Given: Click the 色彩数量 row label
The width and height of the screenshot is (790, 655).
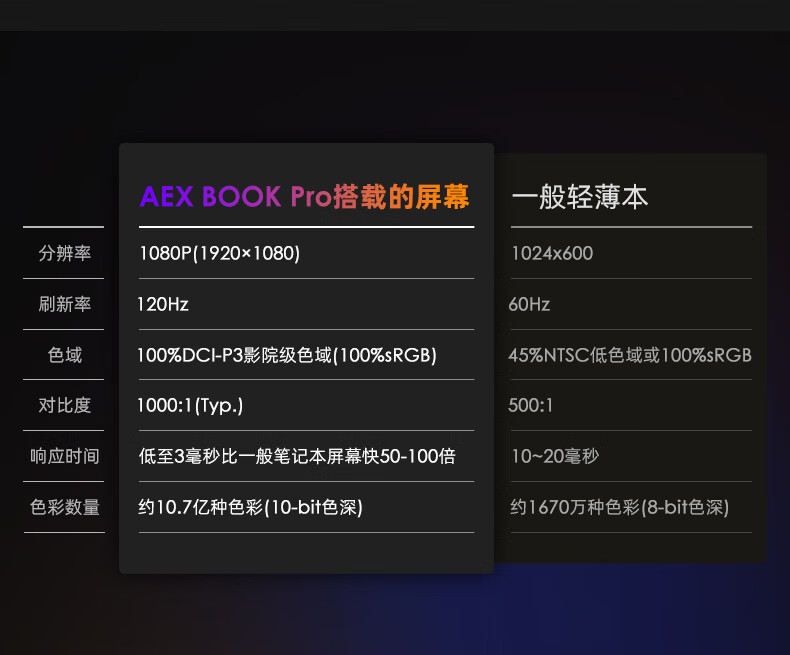Looking at the screenshot, I should 64,507.
